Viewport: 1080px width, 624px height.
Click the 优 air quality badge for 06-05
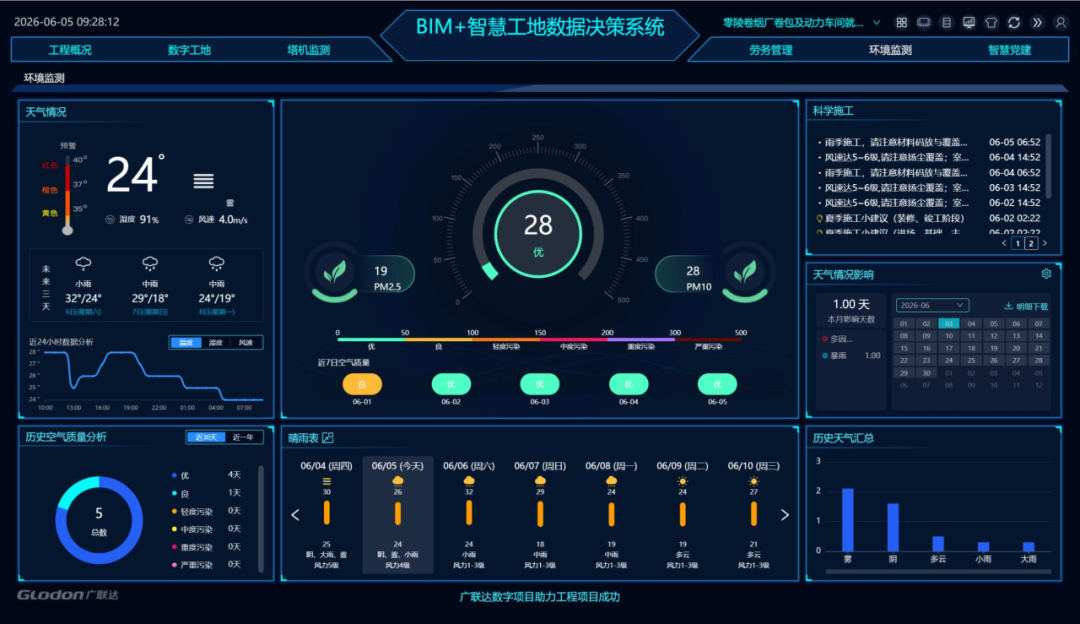(x=717, y=384)
